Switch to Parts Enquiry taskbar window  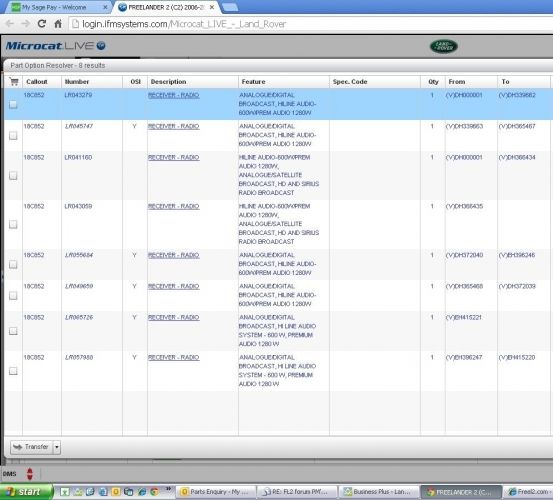tap(216, 492)
